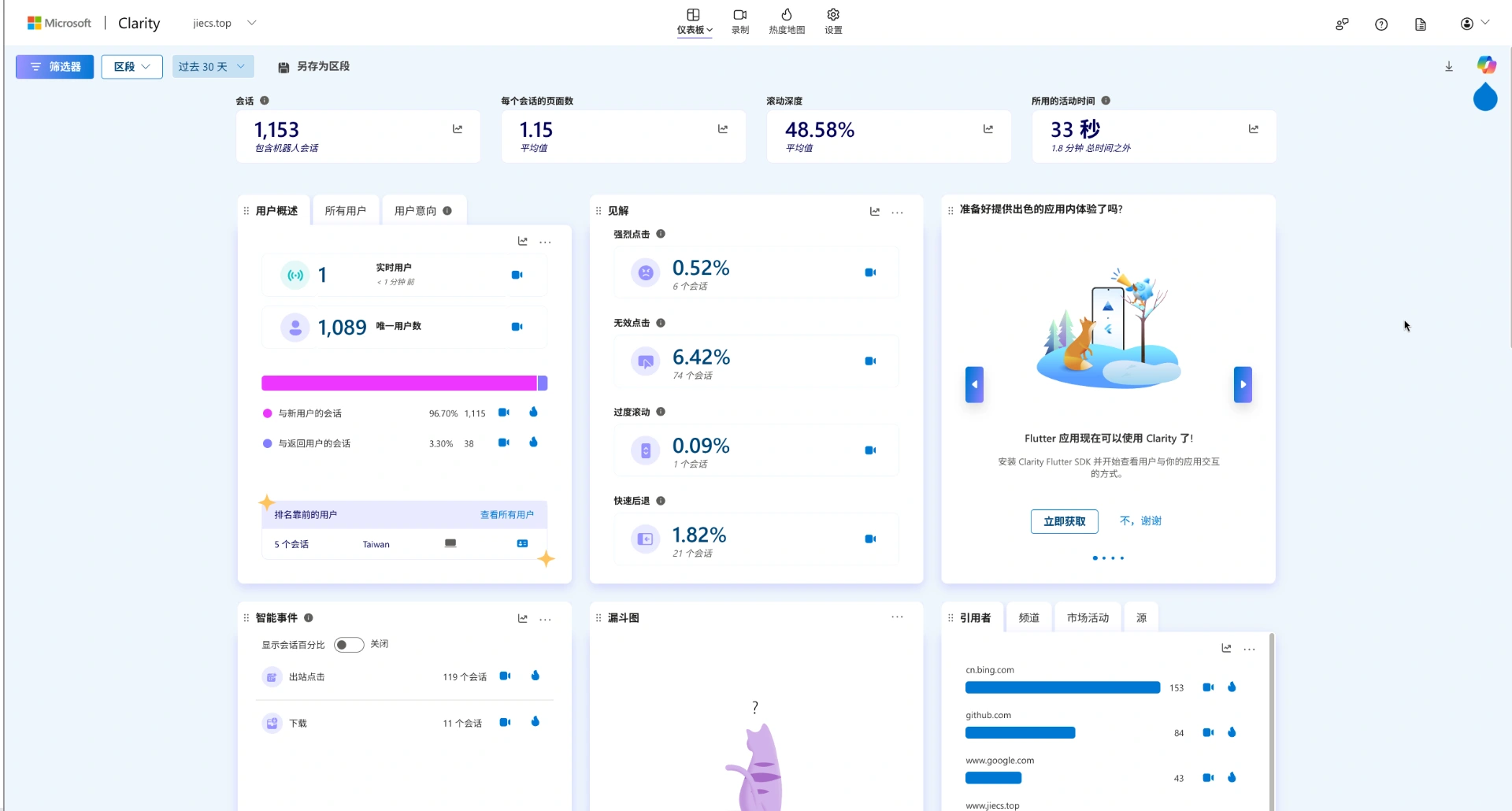Open the Copilot assistant
The image size is (1512, 811).
pyautogui.click(x=1486, y=65)
